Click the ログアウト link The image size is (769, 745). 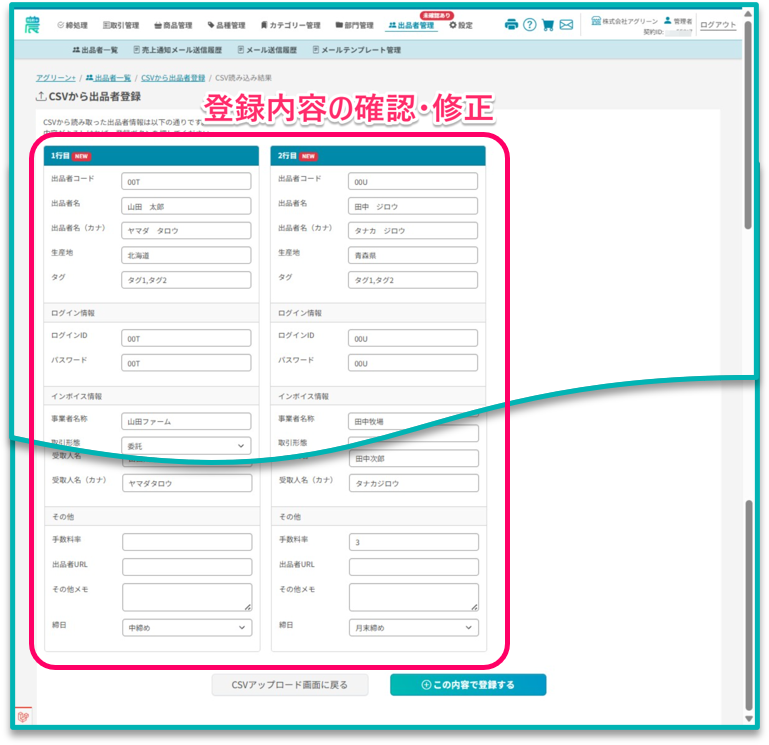[x=718, y=25]
